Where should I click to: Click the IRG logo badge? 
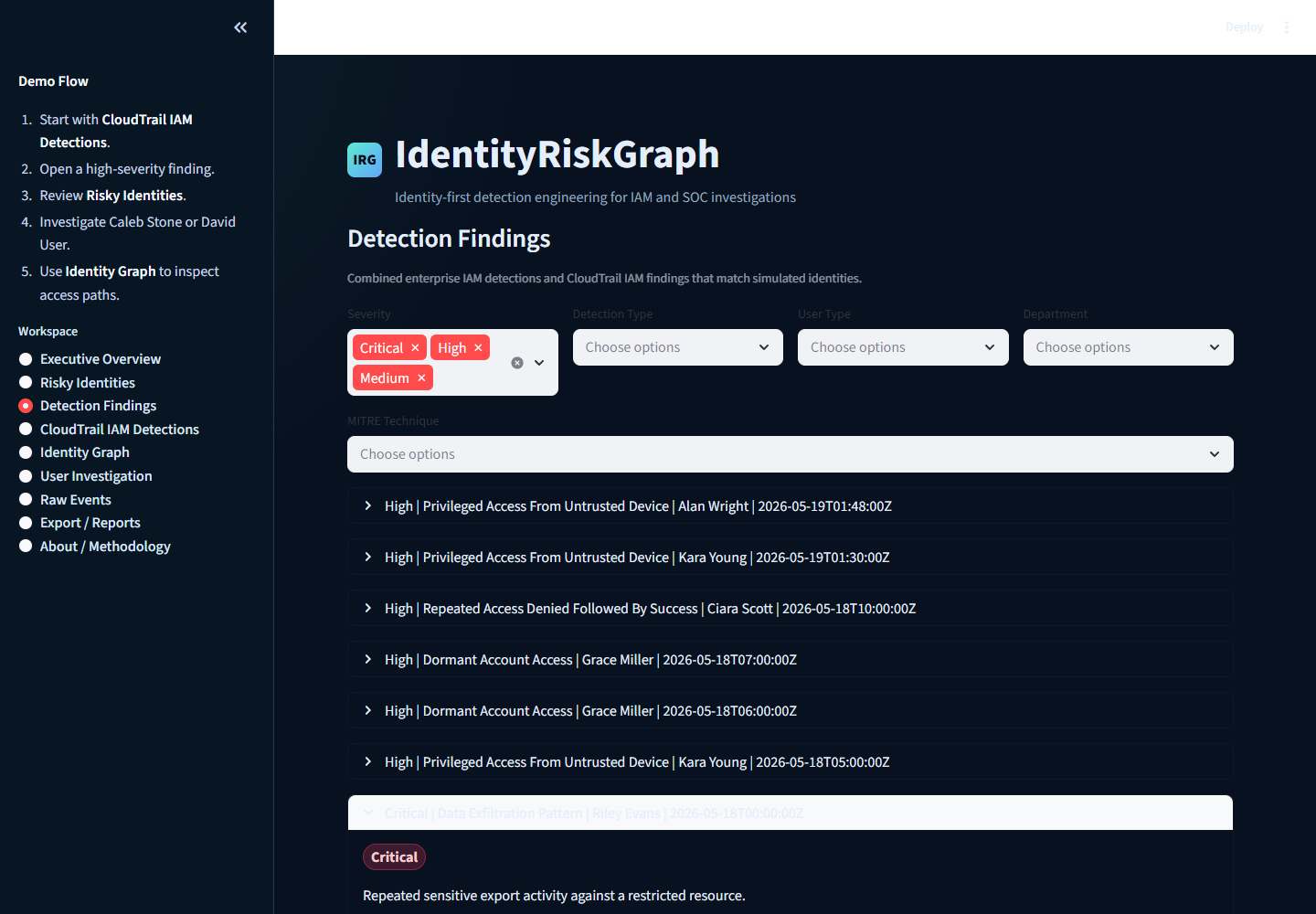365,160
